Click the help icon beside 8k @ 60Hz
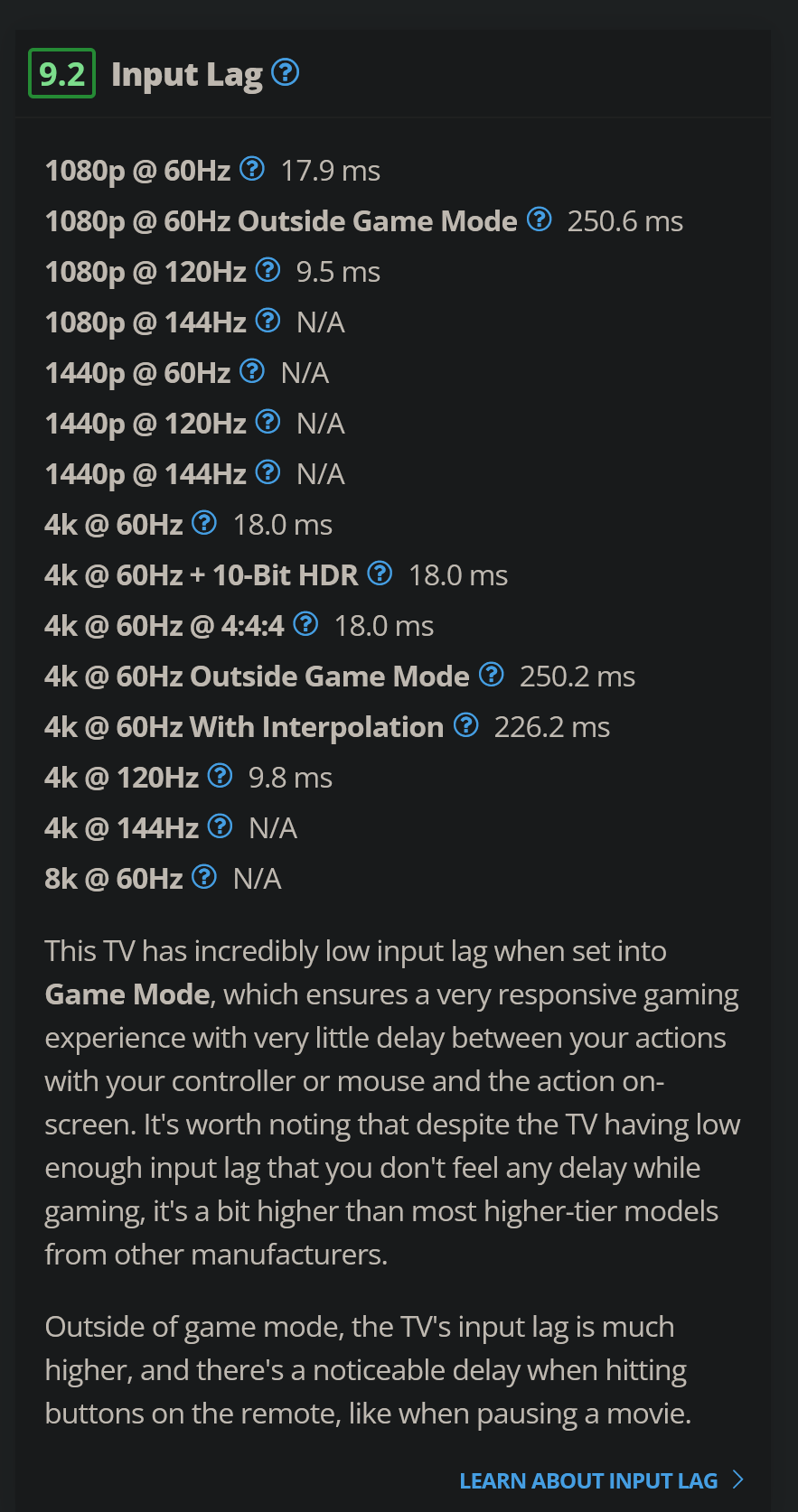The image size is (798, 1512). point(204,876)
